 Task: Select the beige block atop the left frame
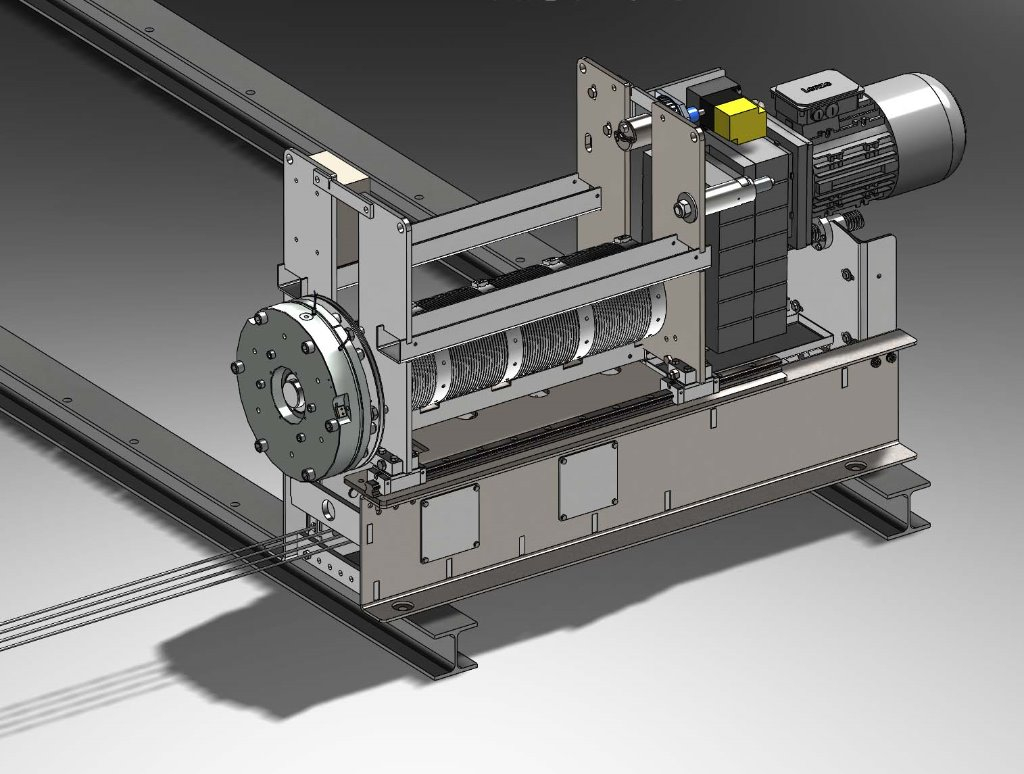[340, 168]
